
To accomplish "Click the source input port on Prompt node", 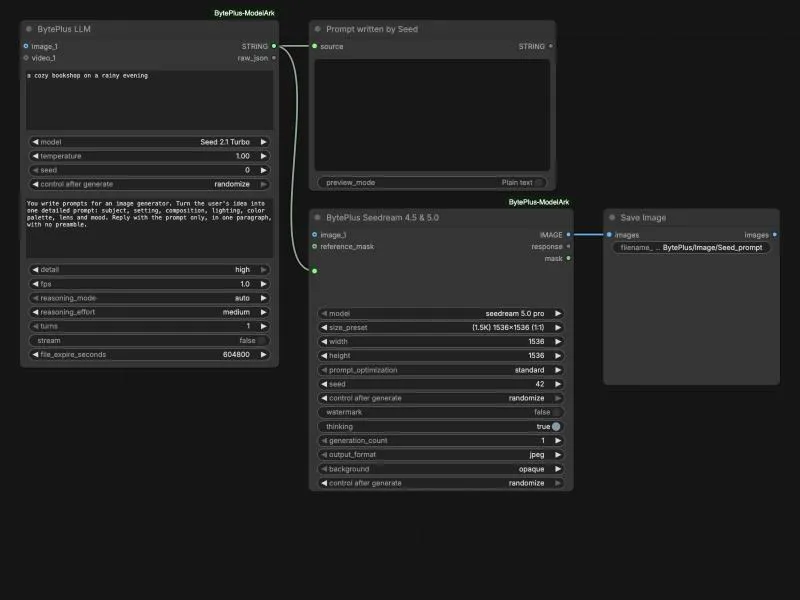I will coord(315,46).
